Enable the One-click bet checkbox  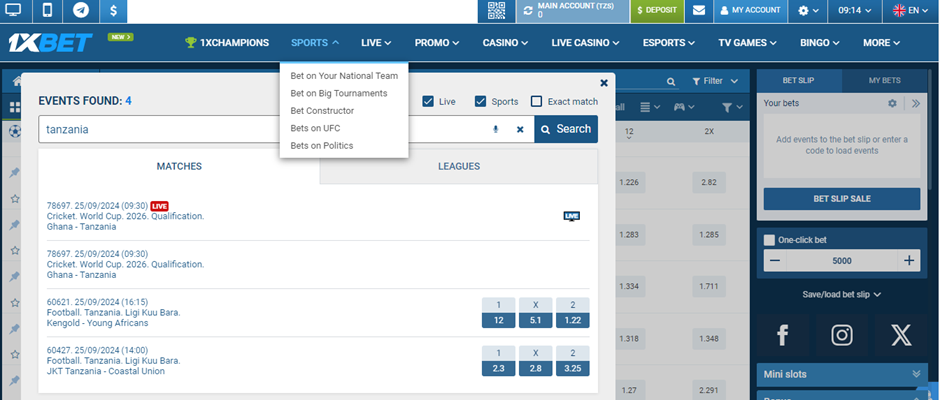pyautogui.click(x=769, y=240)
